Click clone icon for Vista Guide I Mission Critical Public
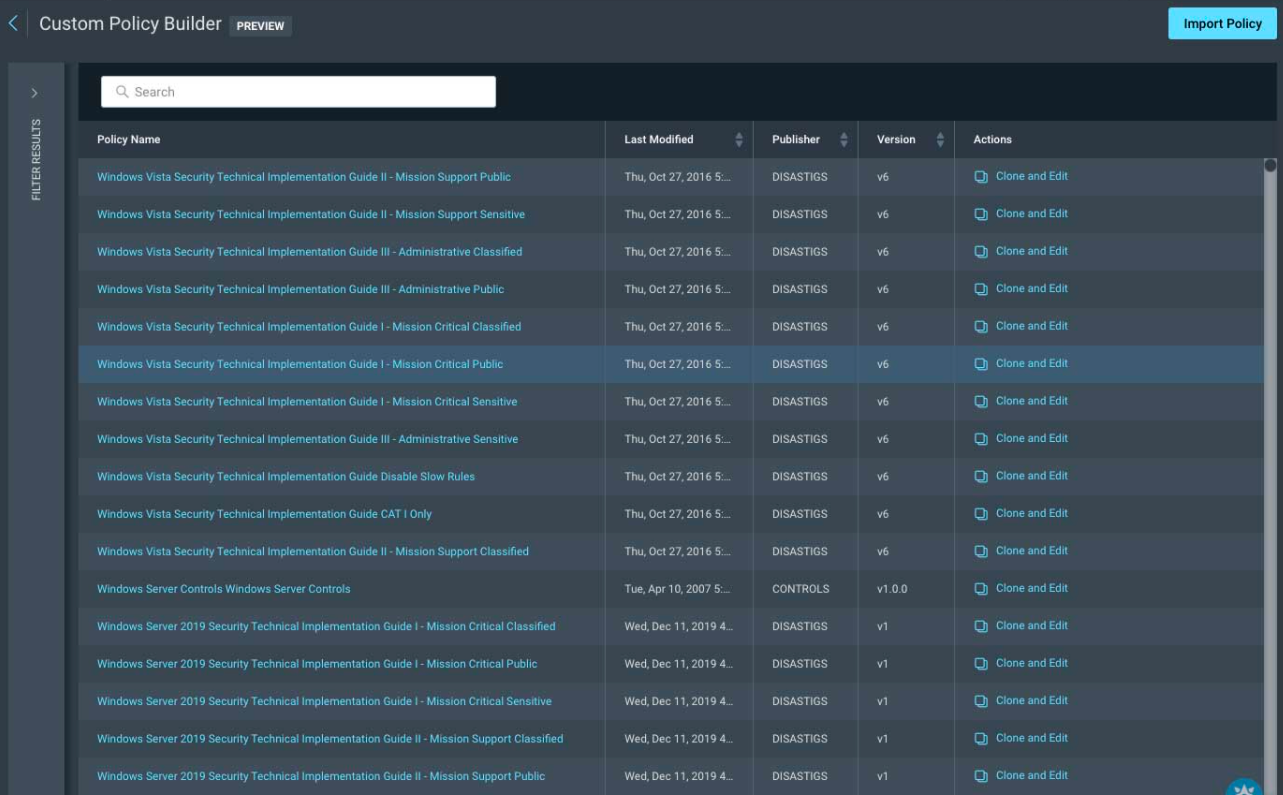Image resolution: width=1283 pixels, height=795 pixels. (981, 364)
